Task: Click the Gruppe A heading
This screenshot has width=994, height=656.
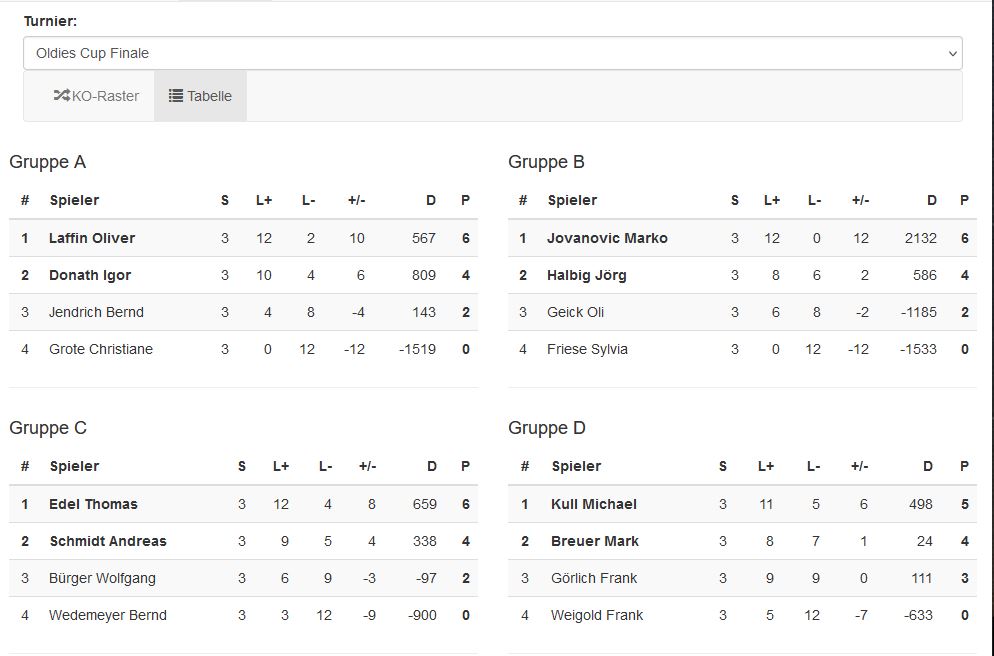Action: pos(48,162)
